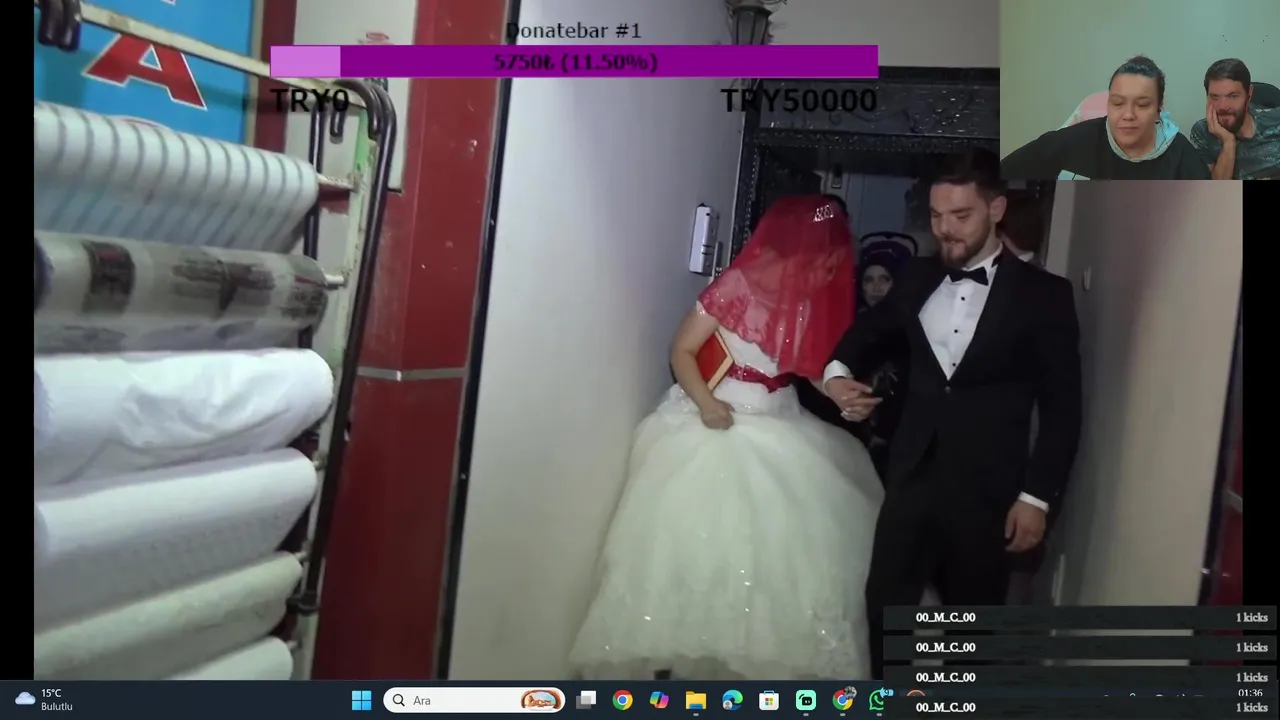This screenshot has height=720, width=1280.
Task: Open Task View from the taskbar
Action: [x=586, y=700]
